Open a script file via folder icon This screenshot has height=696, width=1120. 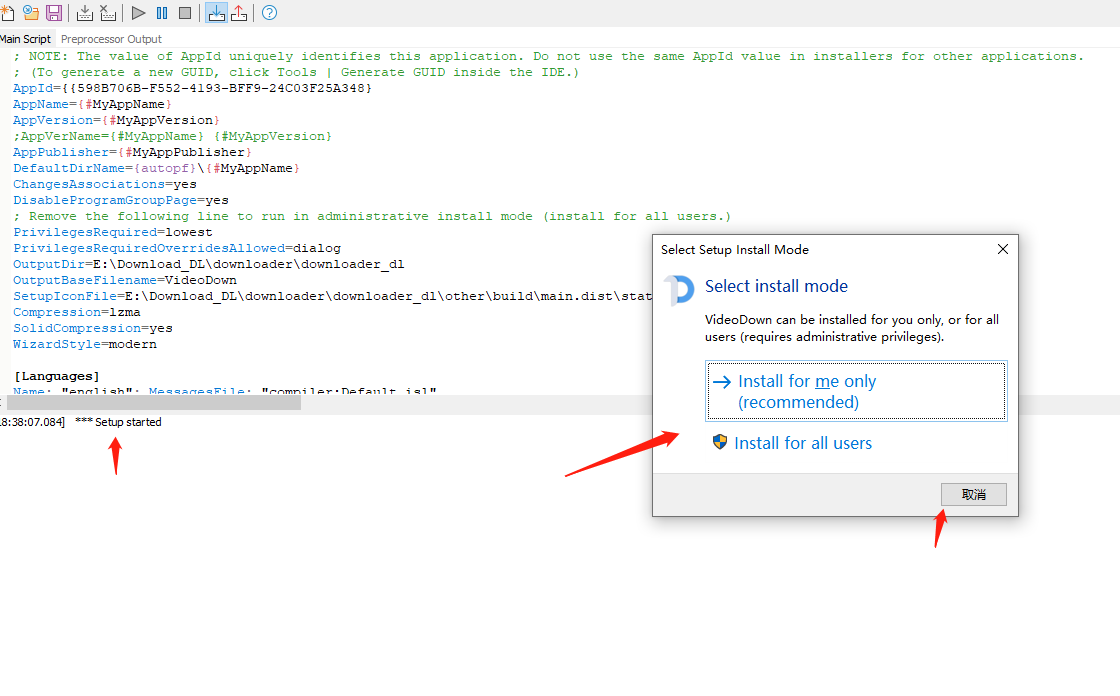point(31,13)
